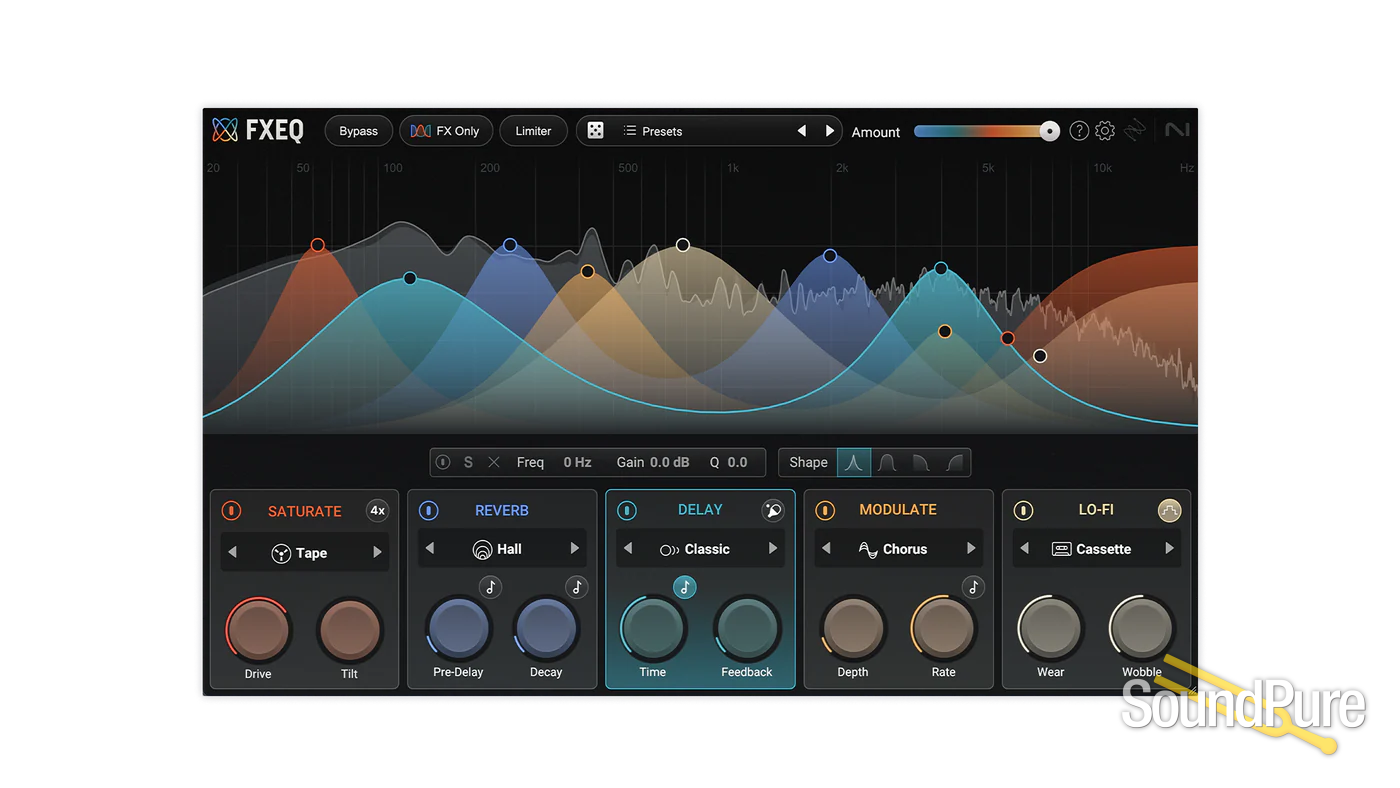Screen dimensions: 1400x788
Task: Go to the next preset
Action: tap(829, 131)
